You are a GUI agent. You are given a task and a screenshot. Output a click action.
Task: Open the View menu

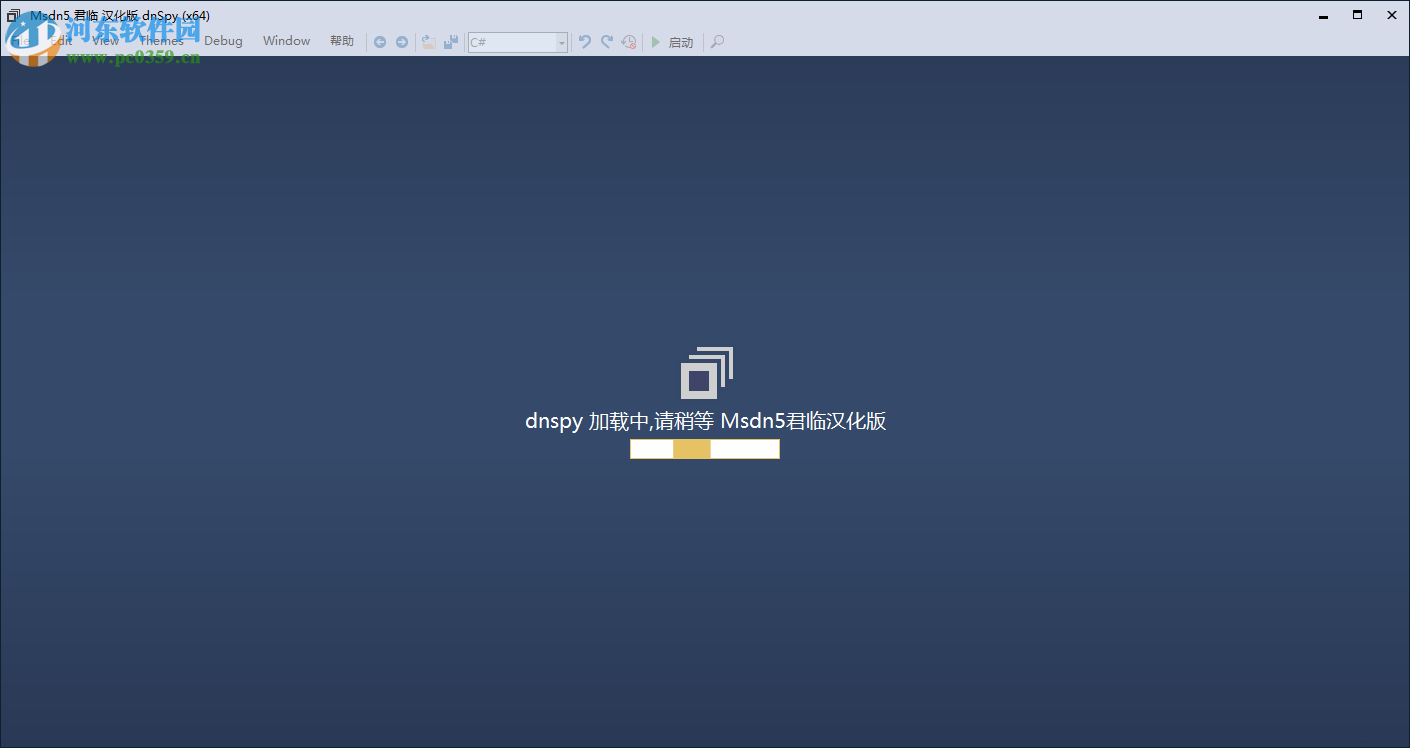tap(104, 41)
